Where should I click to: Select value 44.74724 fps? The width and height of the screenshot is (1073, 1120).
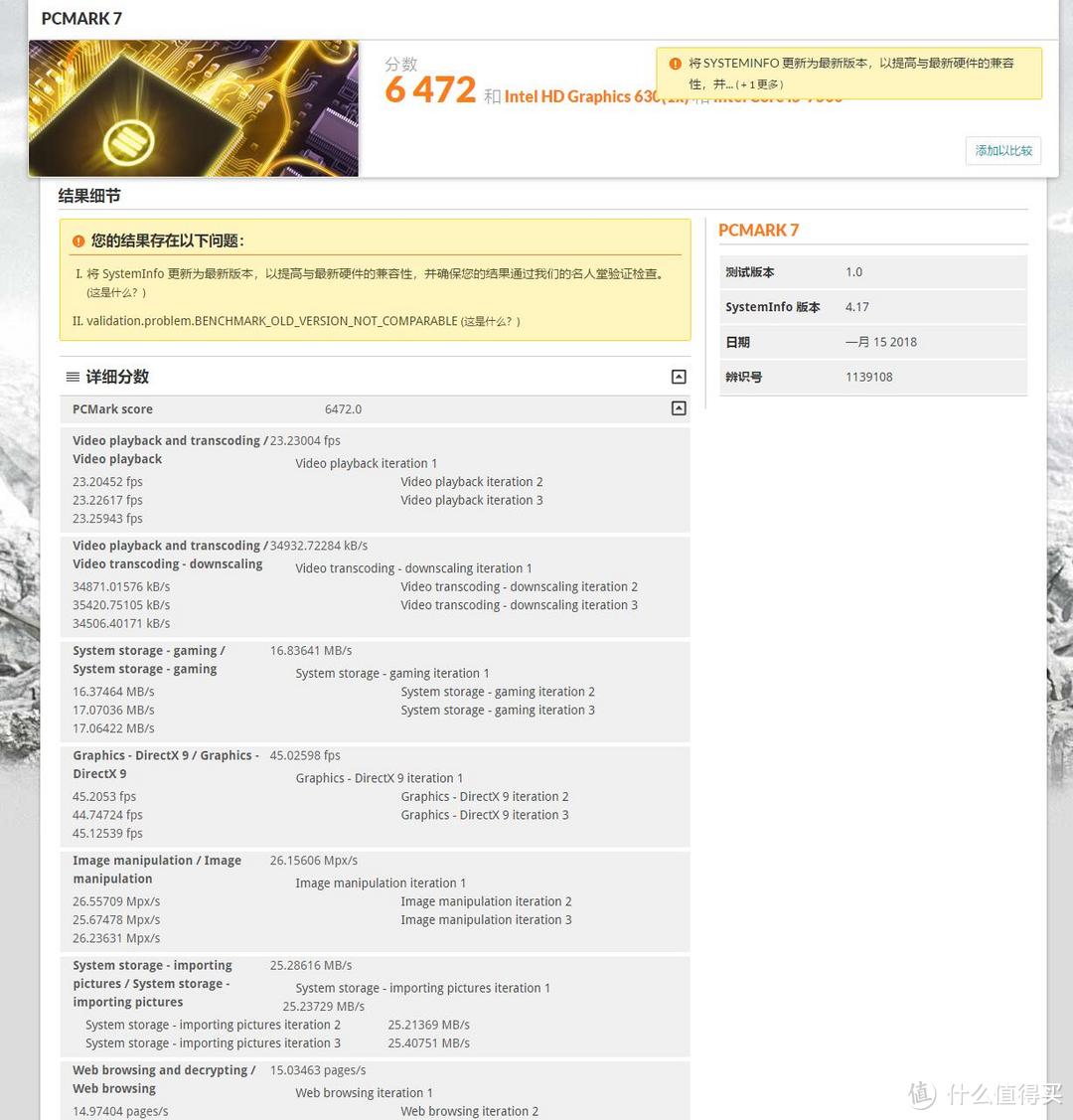[108, 815]
